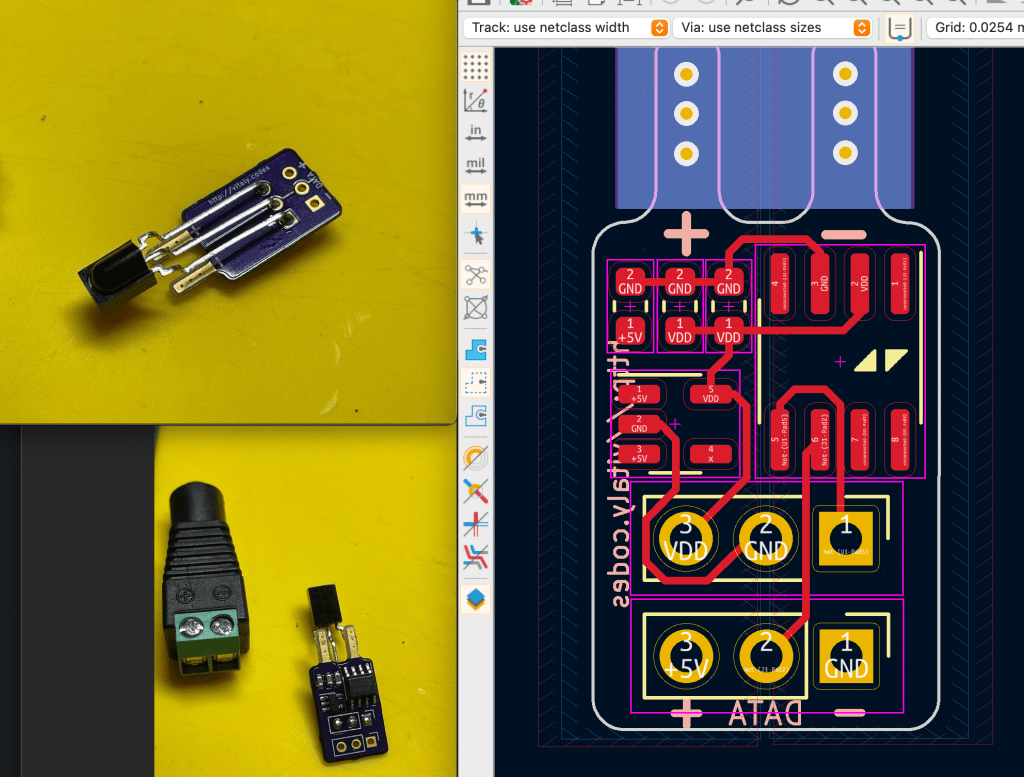Open the Track width dropdown
This screenshot has height=777, width=1024.
566,28
